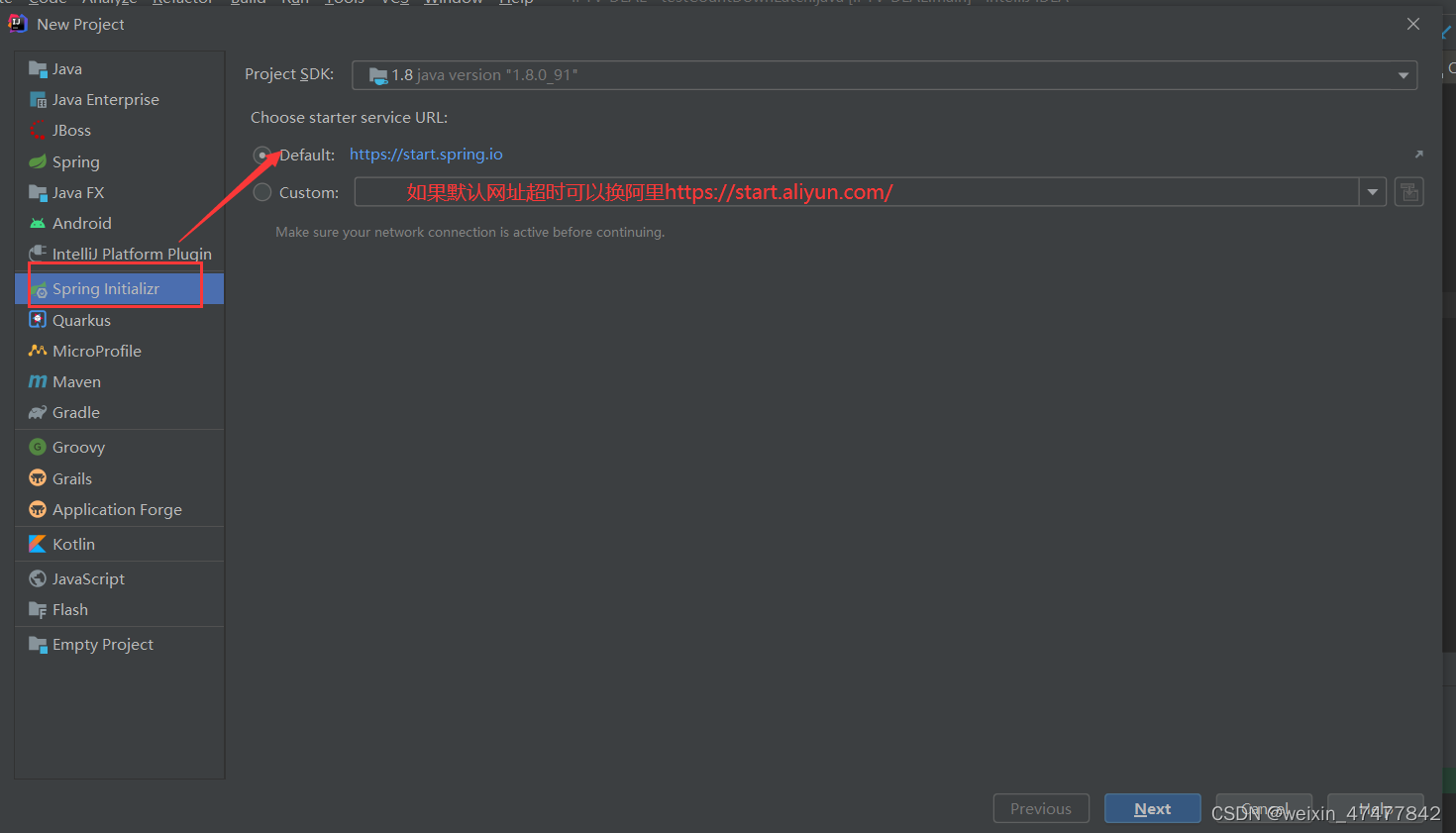Image resolution: width=1456 pixels, height=833 pixels.
Task: Select the Android row
Action: point(120,223)
